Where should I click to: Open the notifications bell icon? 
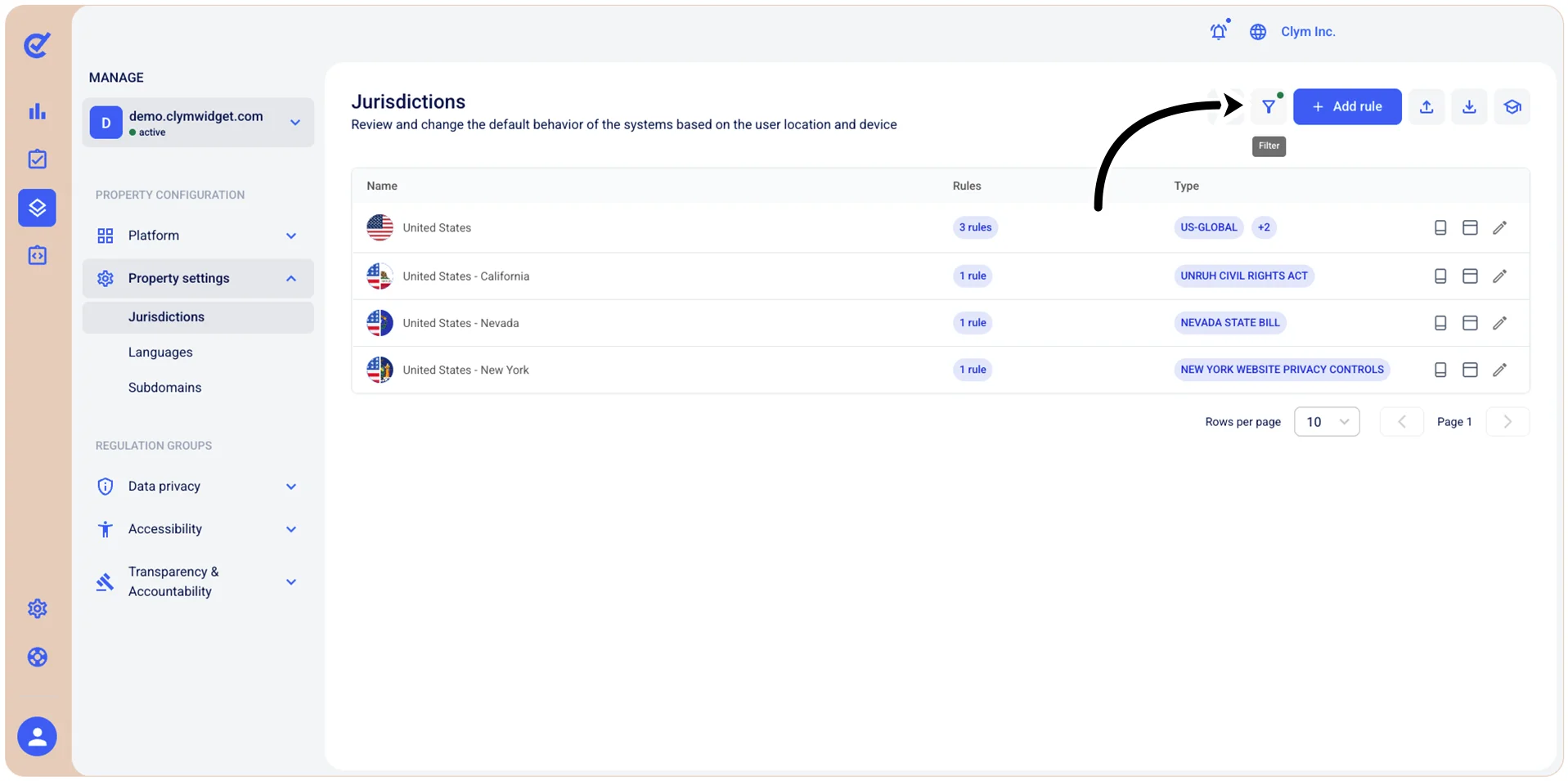click(1219, 31)
